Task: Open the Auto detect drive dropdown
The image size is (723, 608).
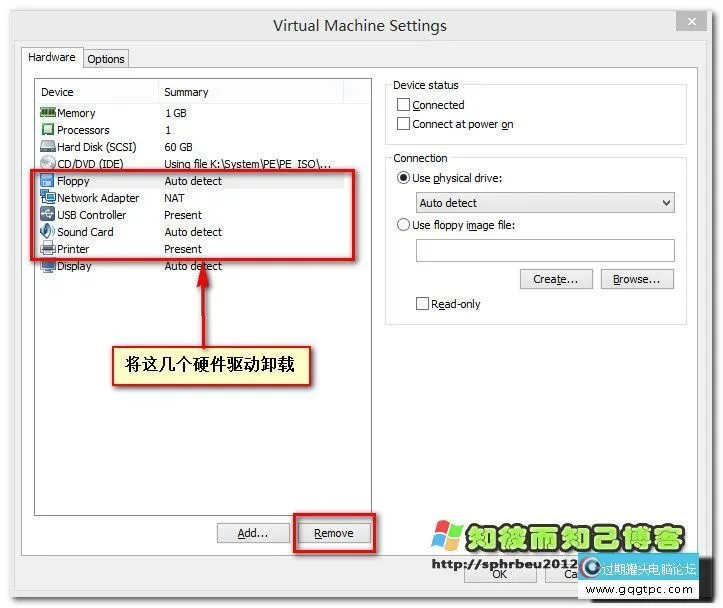Action: (x=545, y=203)
